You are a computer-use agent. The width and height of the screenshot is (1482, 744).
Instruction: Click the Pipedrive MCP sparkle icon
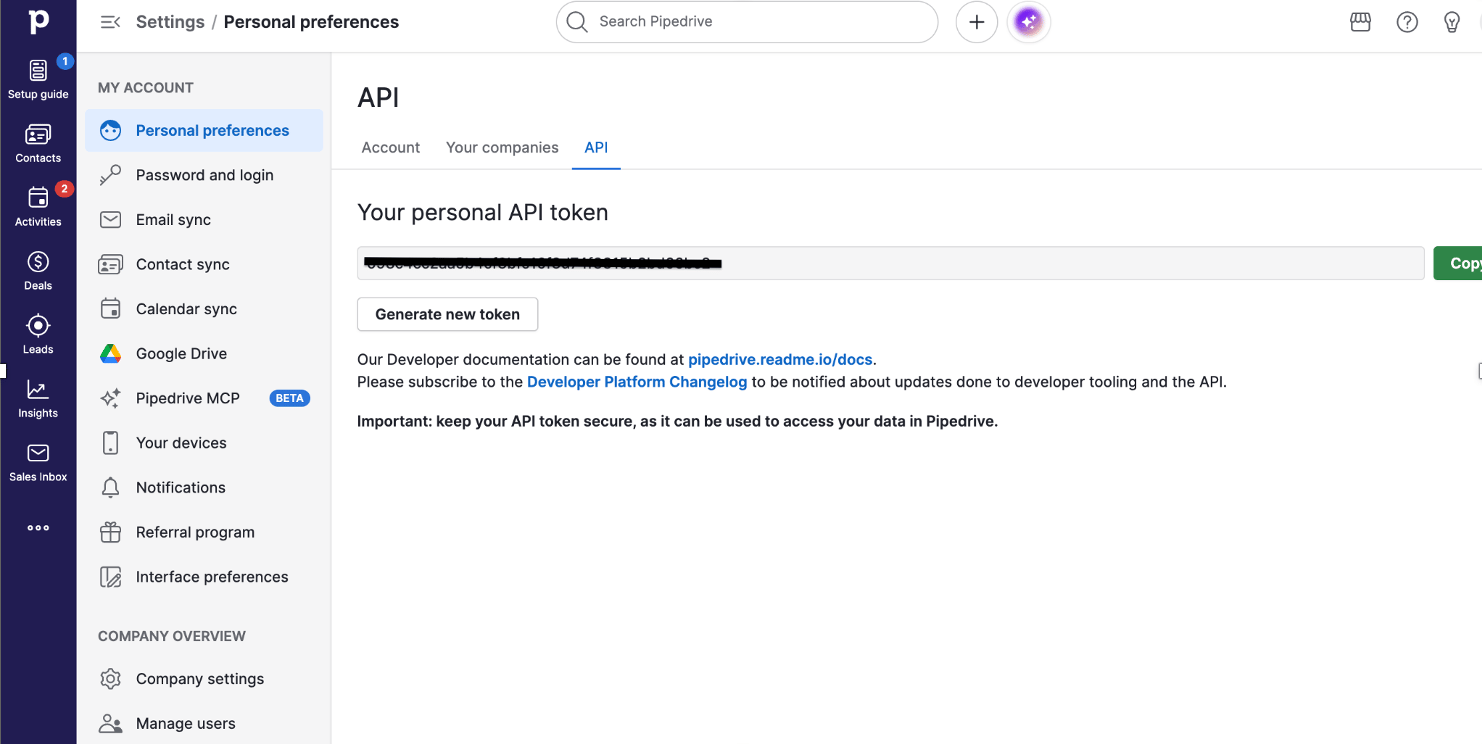click(110, 398)
